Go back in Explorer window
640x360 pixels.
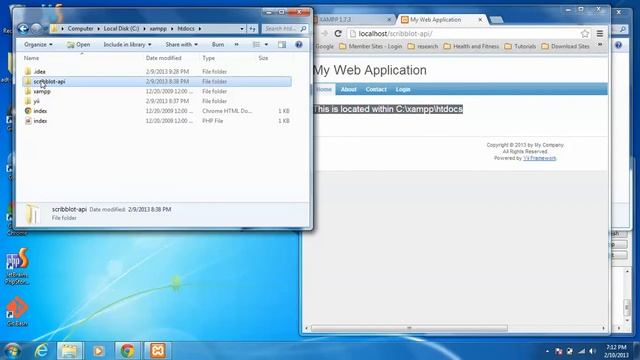[x=23, y=29]
